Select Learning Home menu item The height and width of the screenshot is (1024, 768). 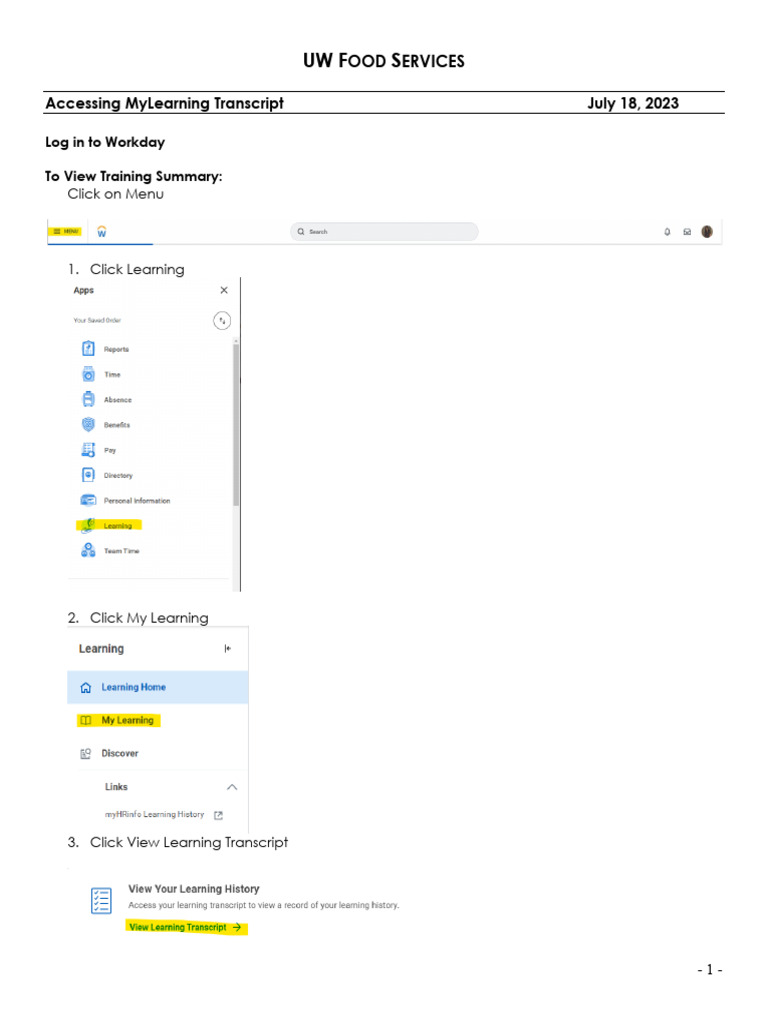[x=157, y=687]
